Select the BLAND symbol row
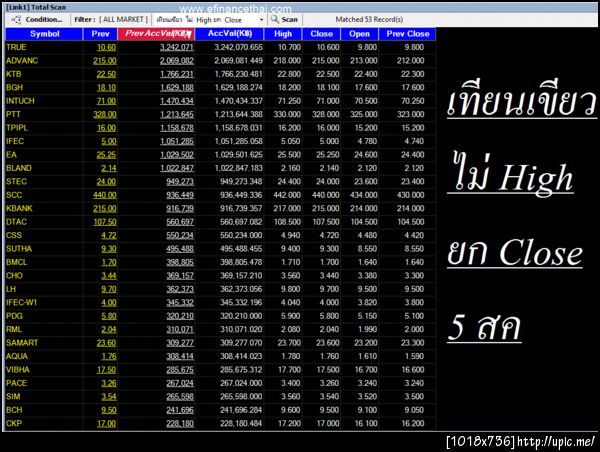 (x=220, y=168)
